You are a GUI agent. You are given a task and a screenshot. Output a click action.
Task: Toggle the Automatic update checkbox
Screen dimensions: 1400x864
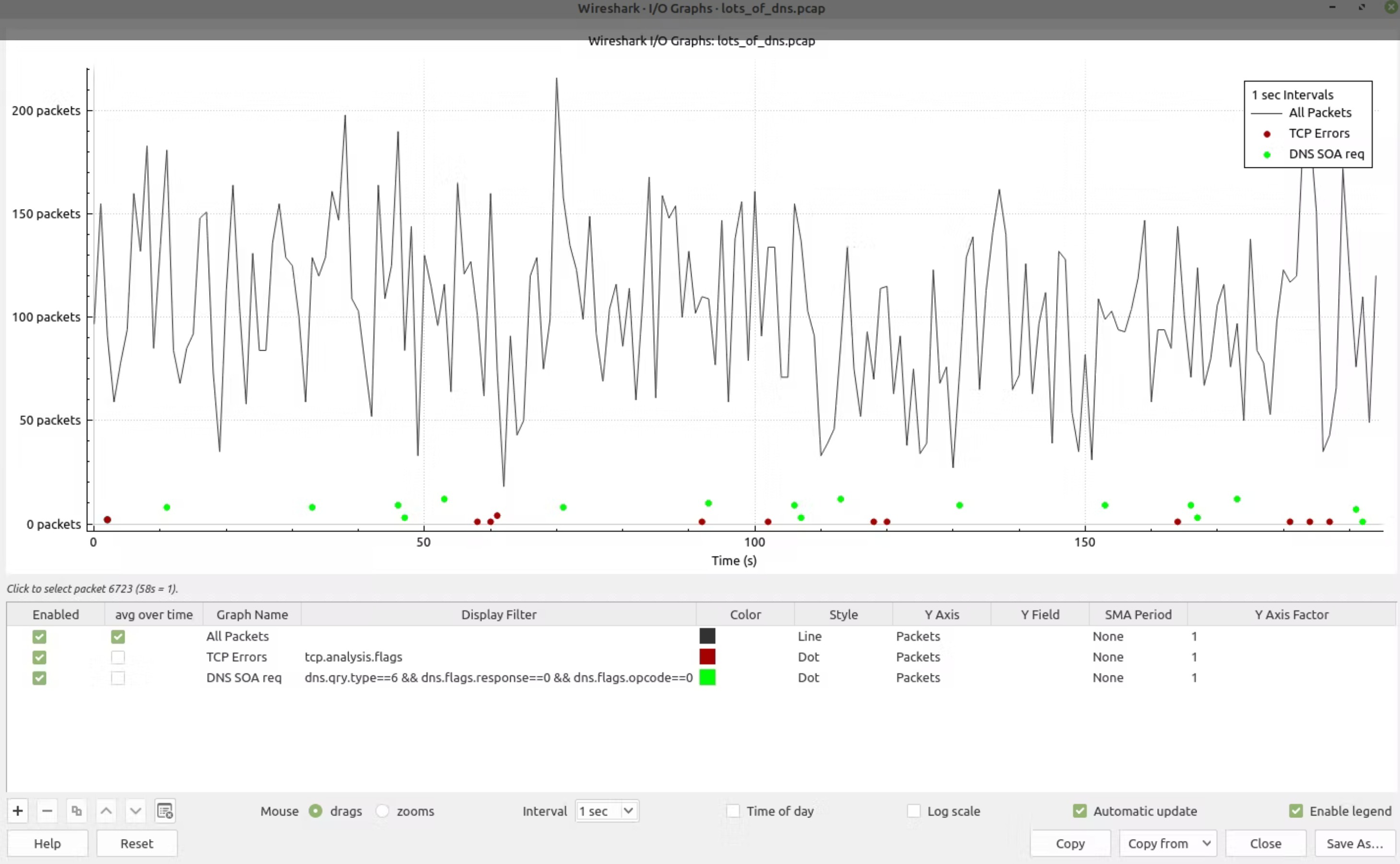[x=1080, y=810]
